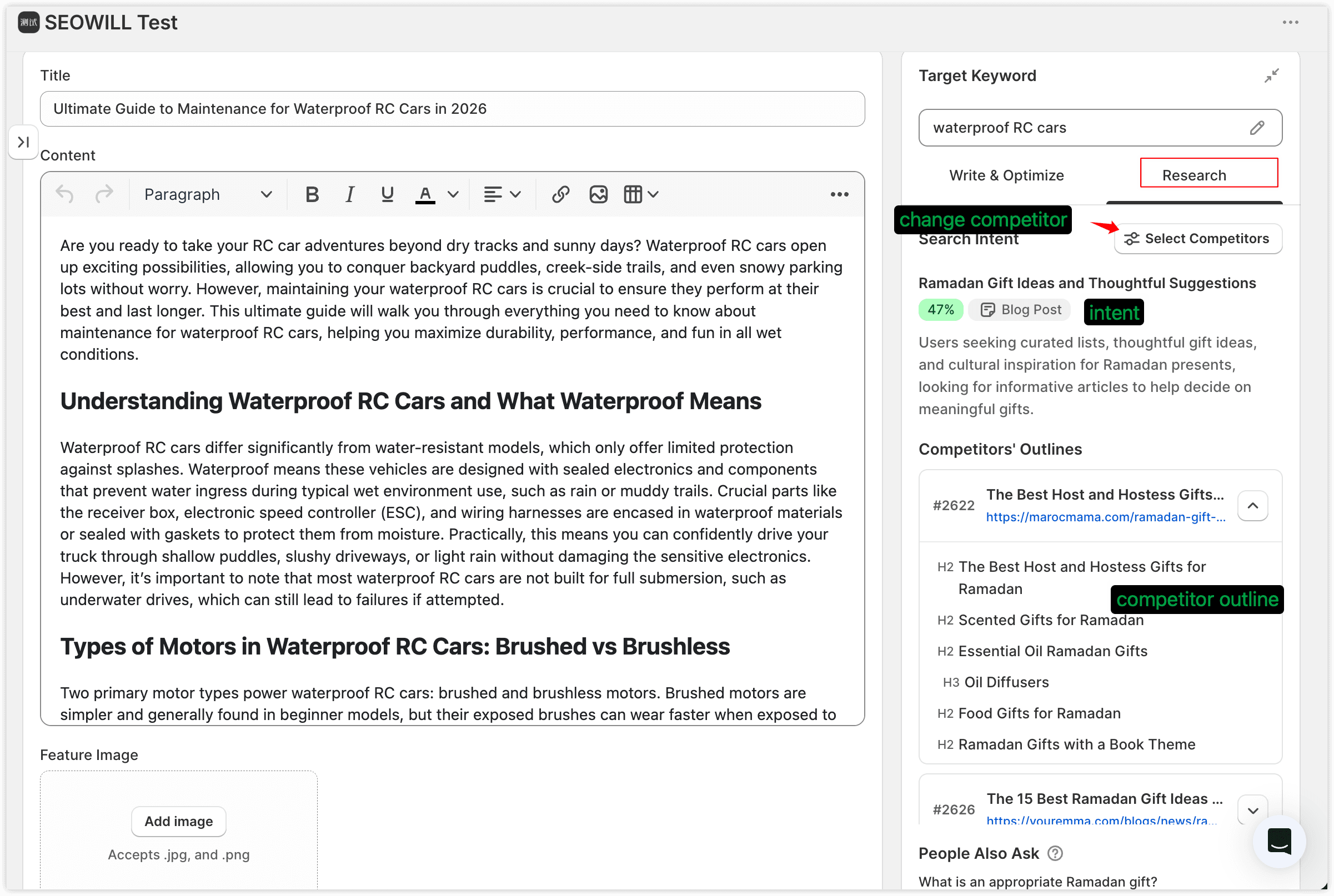This screenshot has width=1334, height=896.
Task: Click the People Also Ask help icon
Action: [1055, 853]
